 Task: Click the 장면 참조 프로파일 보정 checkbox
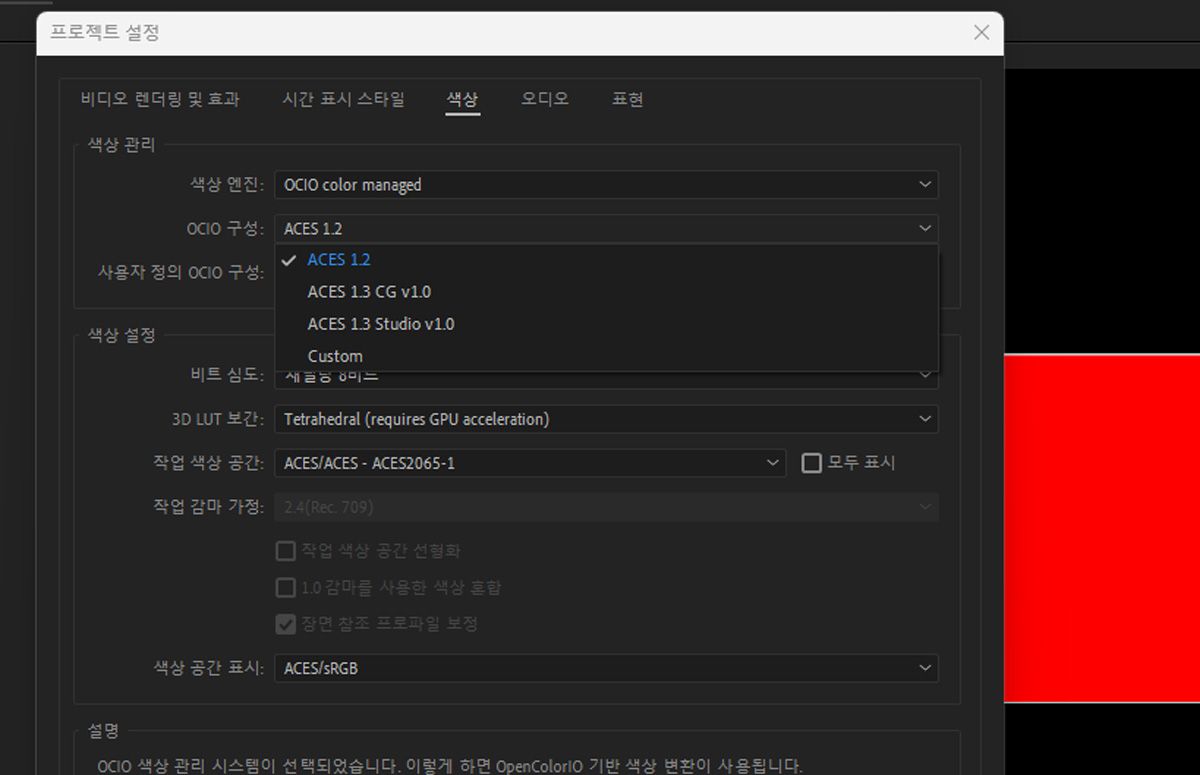click(285, 623)
